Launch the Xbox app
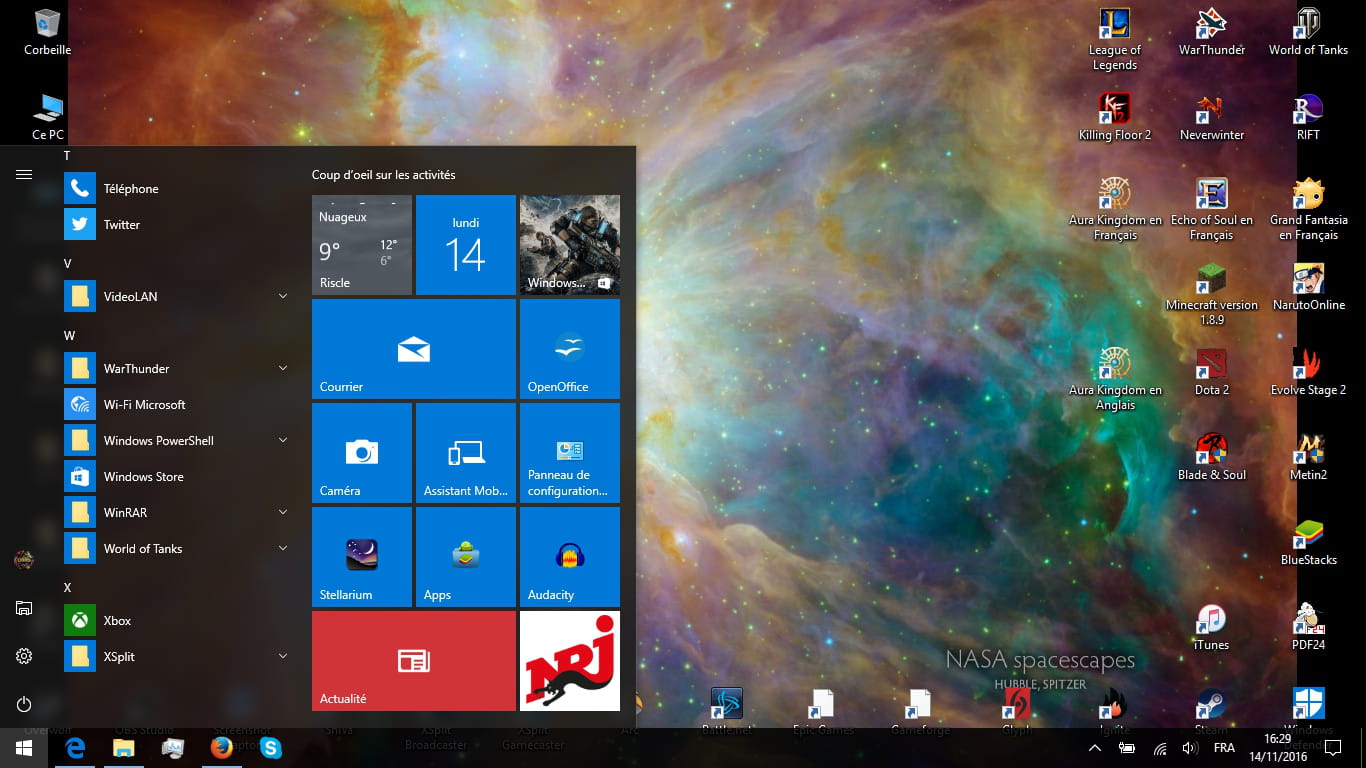 (x=178, y=620)
